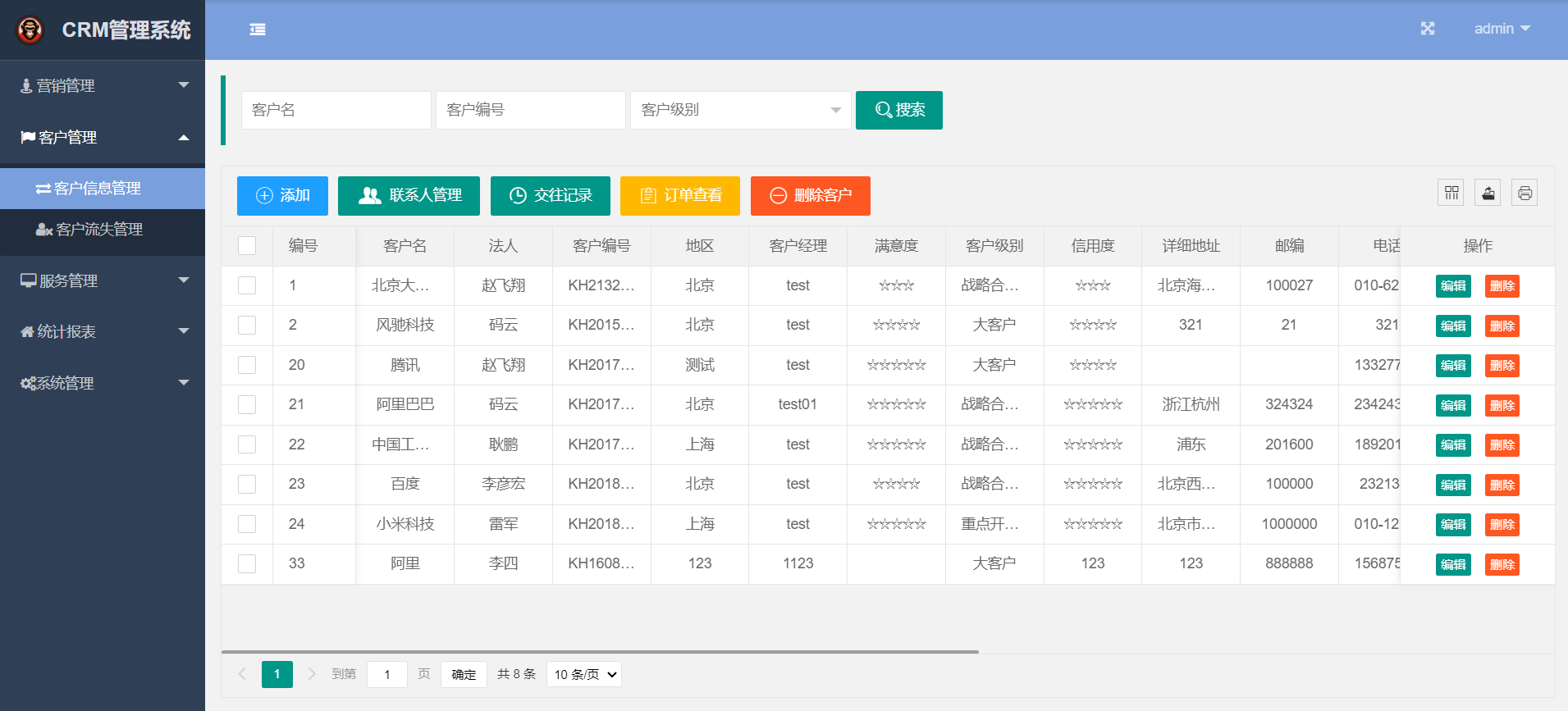Click the 添加 add button

[x=282, y=196]
